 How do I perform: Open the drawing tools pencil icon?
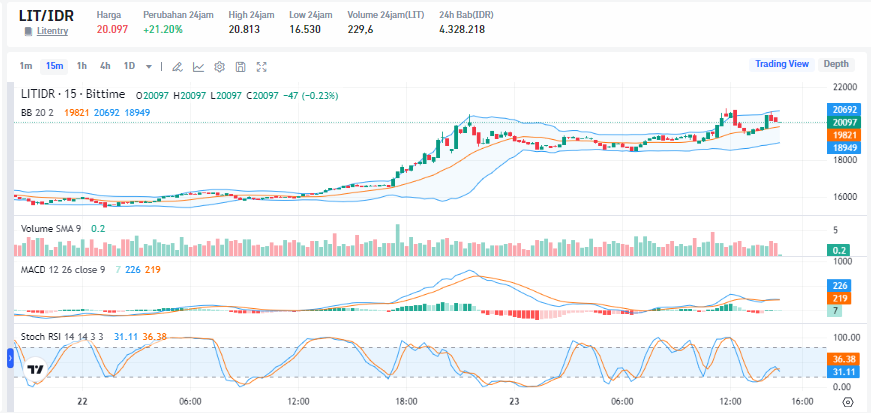click(x=177, y=67)
